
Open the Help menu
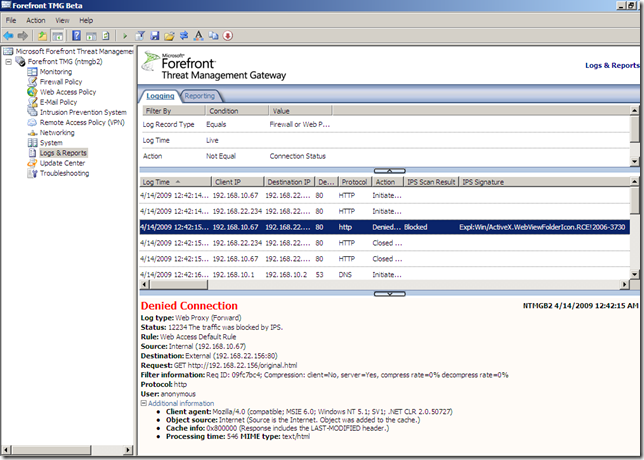86,20
